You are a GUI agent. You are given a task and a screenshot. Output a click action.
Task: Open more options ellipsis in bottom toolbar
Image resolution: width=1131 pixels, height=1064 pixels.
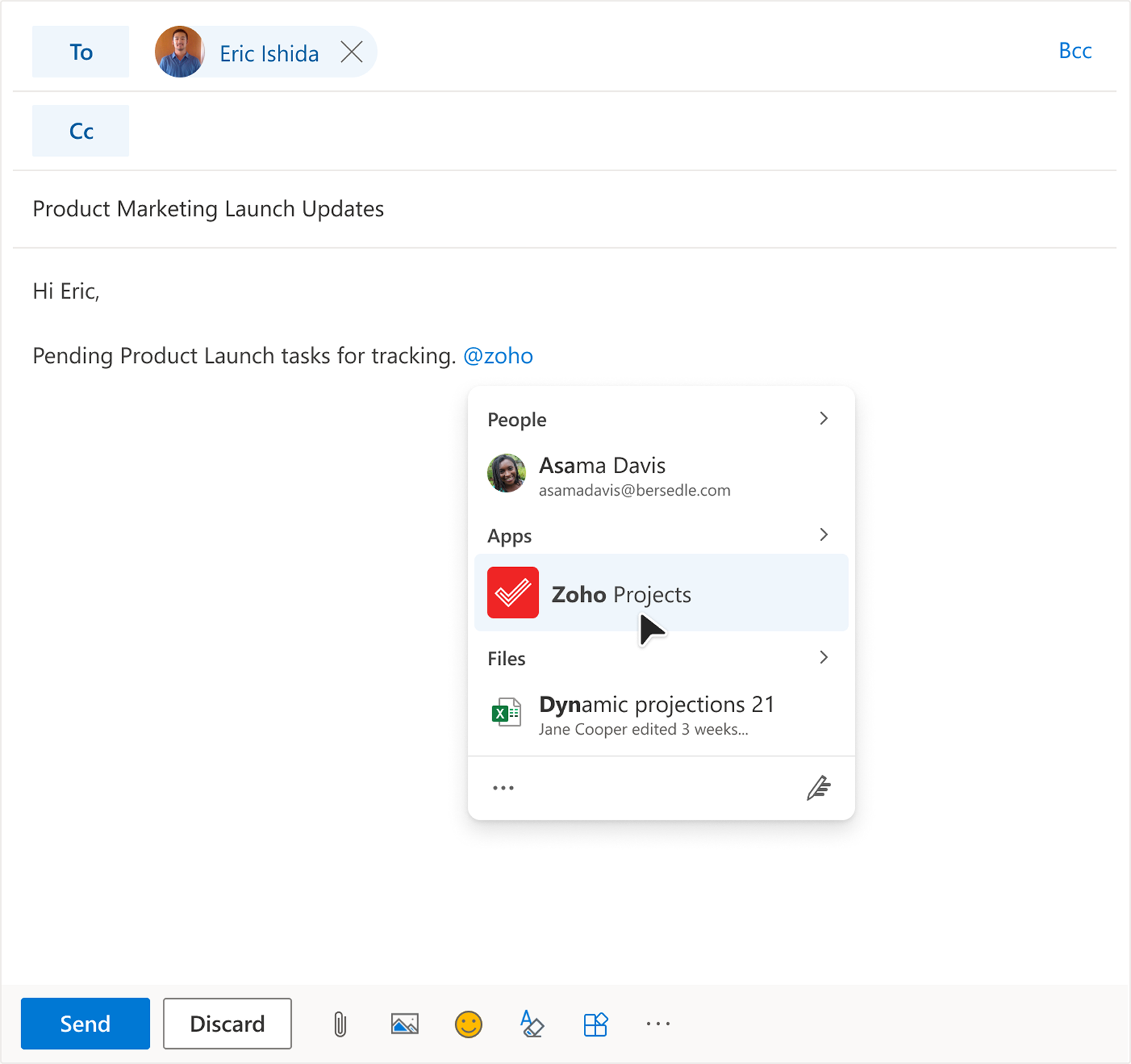pos(658,1024)
